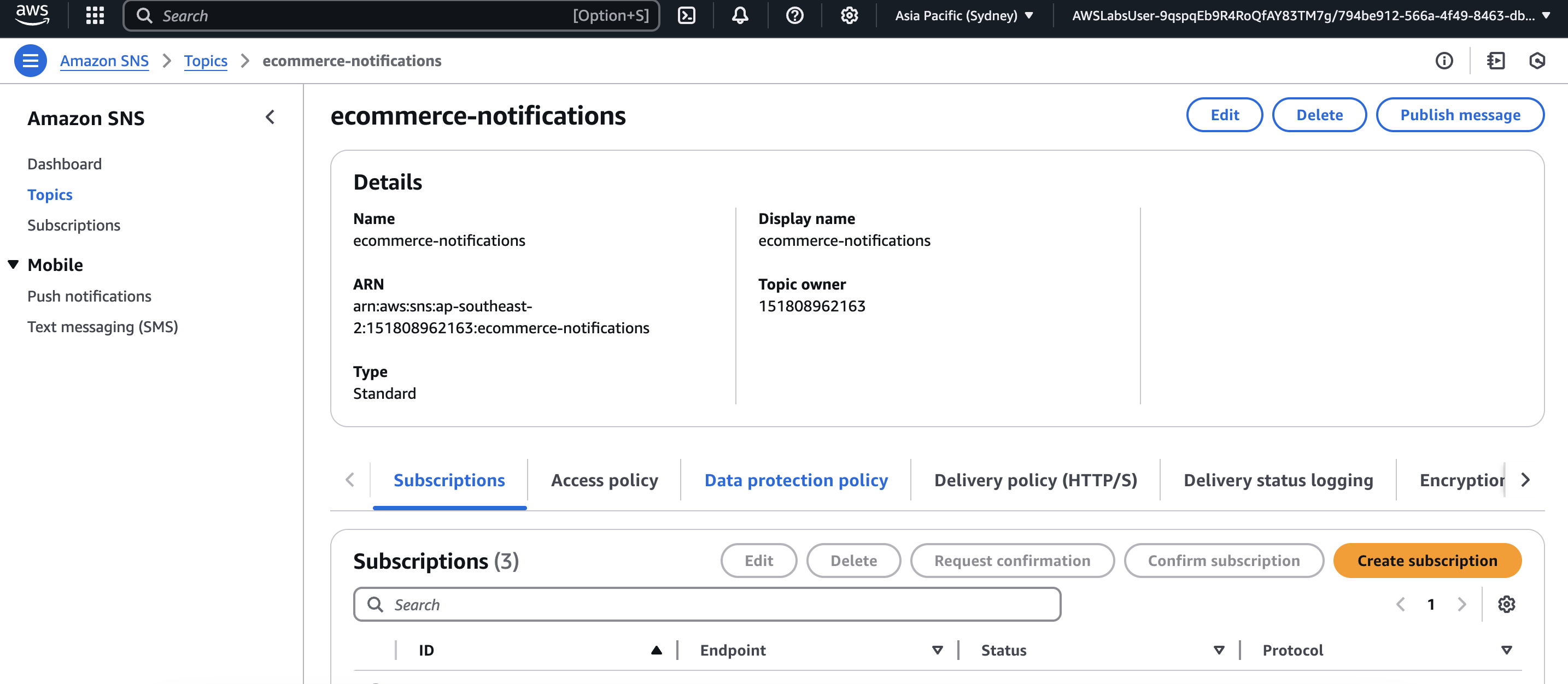Sort subscriptions by ID column
Screen dimensions: 1568x684
pos(656,651)
